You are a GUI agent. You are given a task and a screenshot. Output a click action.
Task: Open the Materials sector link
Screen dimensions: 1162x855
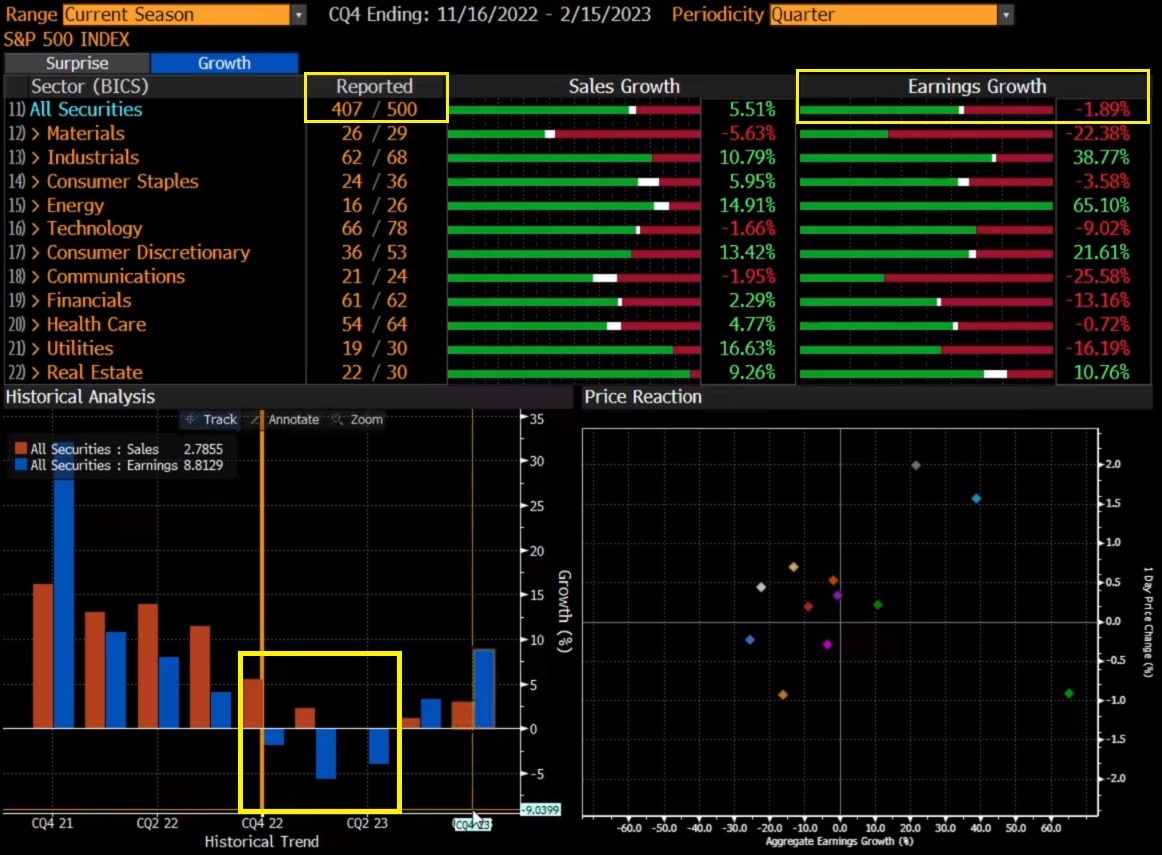pyautogui.click(x=85, y=133)
